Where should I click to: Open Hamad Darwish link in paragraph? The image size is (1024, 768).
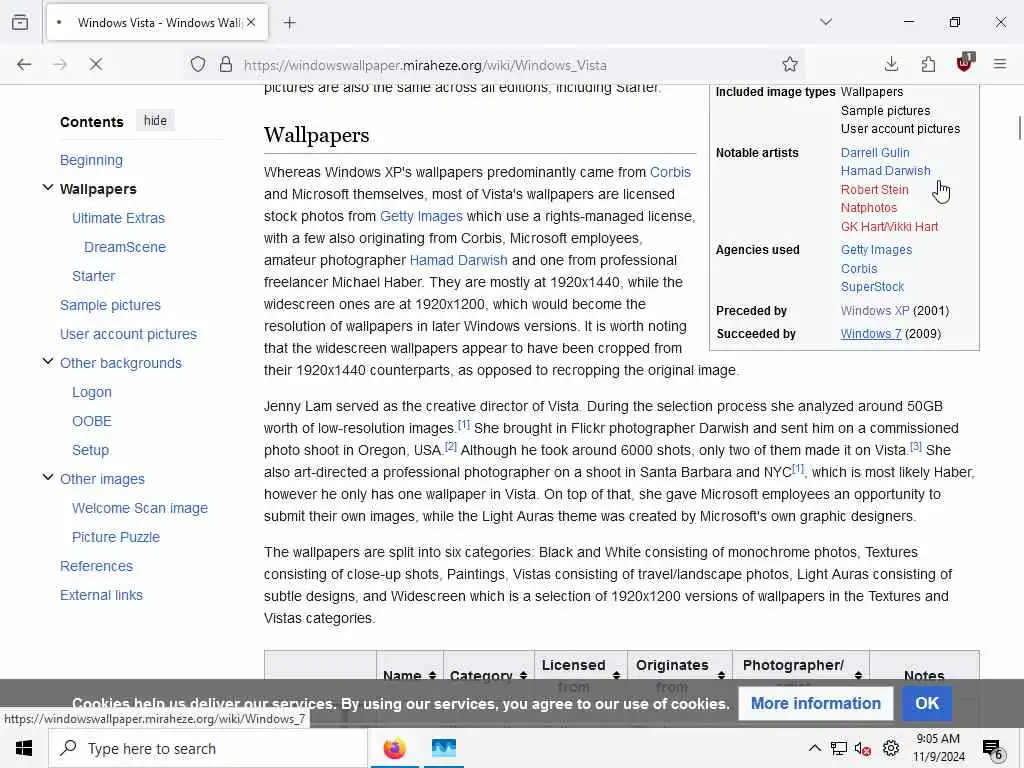point(458,260)
